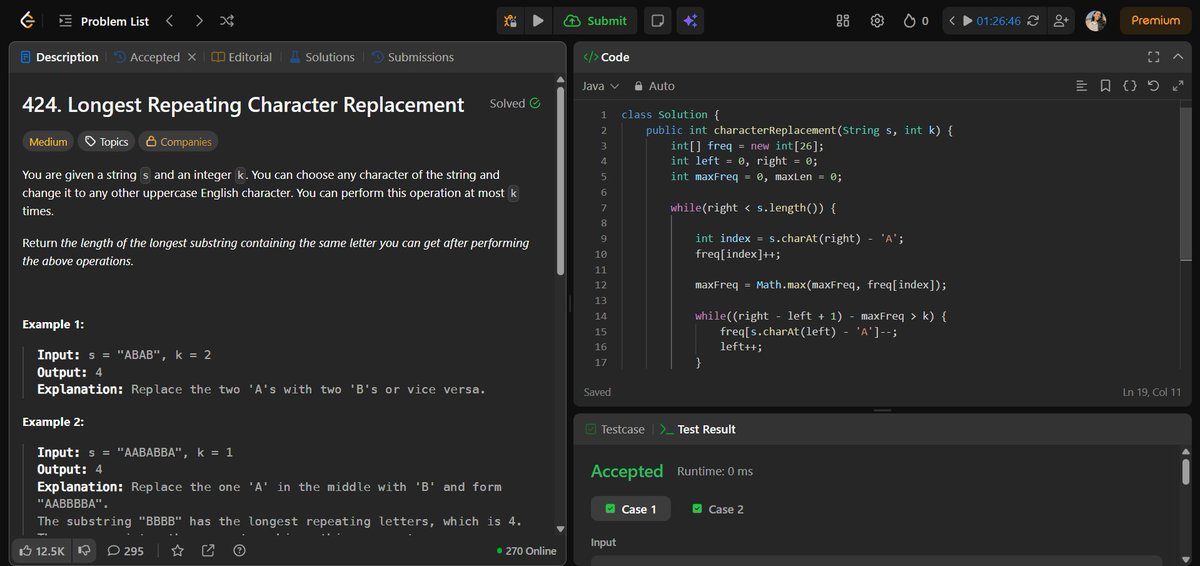Click the LeetCode logo icon
Screen dimensions: 1200x566
[x=27, y=20]
